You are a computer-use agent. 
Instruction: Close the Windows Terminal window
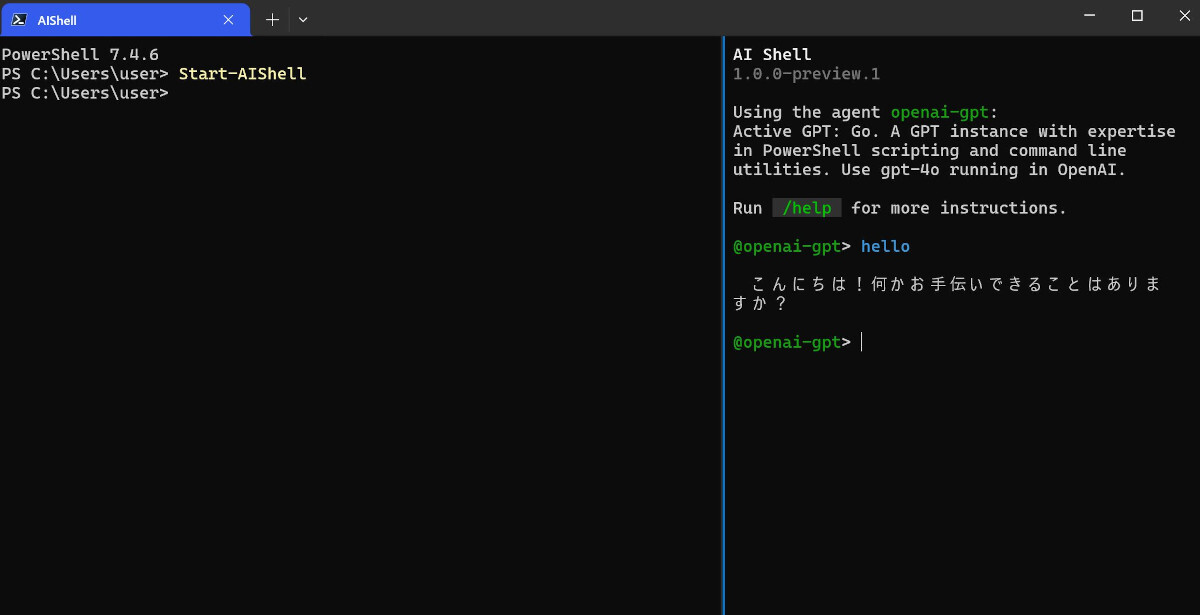[x=1181, y=16]
